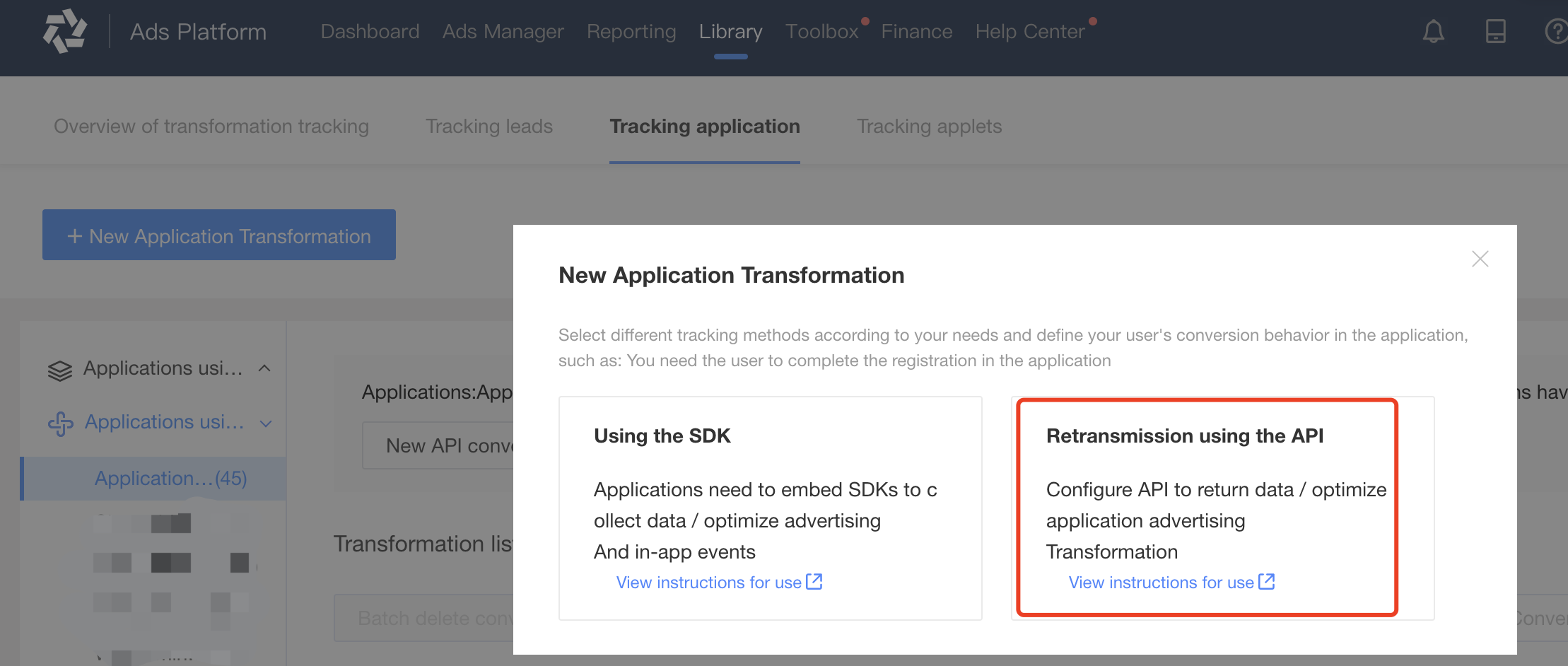Select the Library menu item

click(x=730, y=31)
